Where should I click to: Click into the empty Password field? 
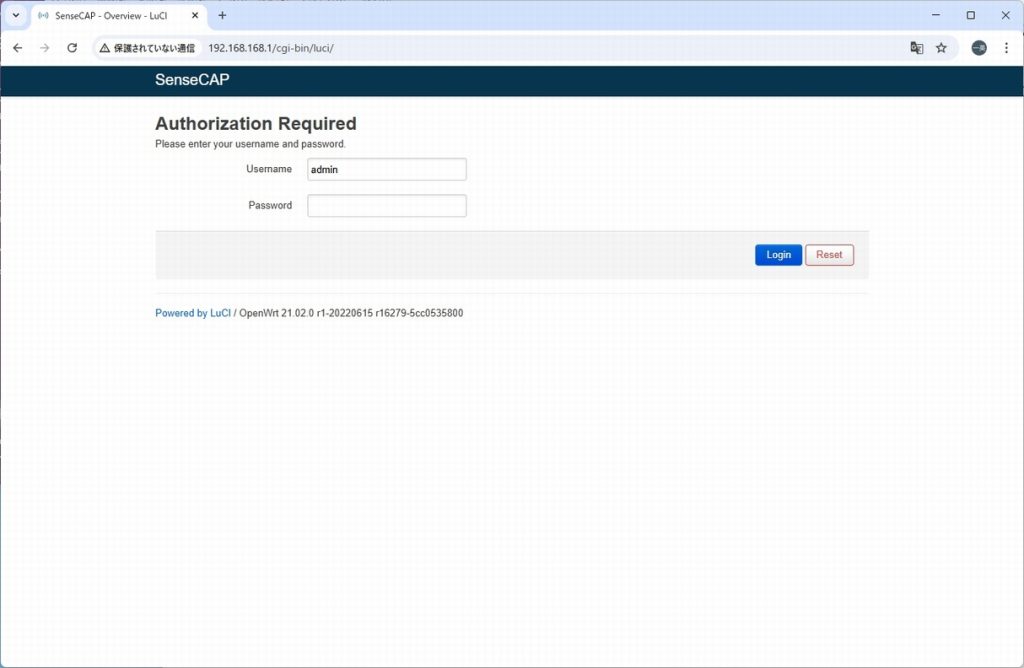(386, 206)
